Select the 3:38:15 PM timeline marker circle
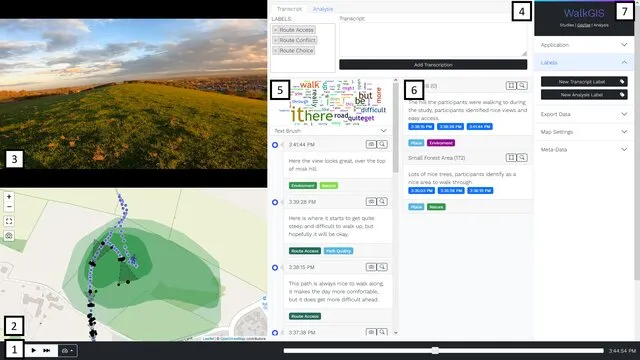Viewport: 640px width, 360px height. 275,267
